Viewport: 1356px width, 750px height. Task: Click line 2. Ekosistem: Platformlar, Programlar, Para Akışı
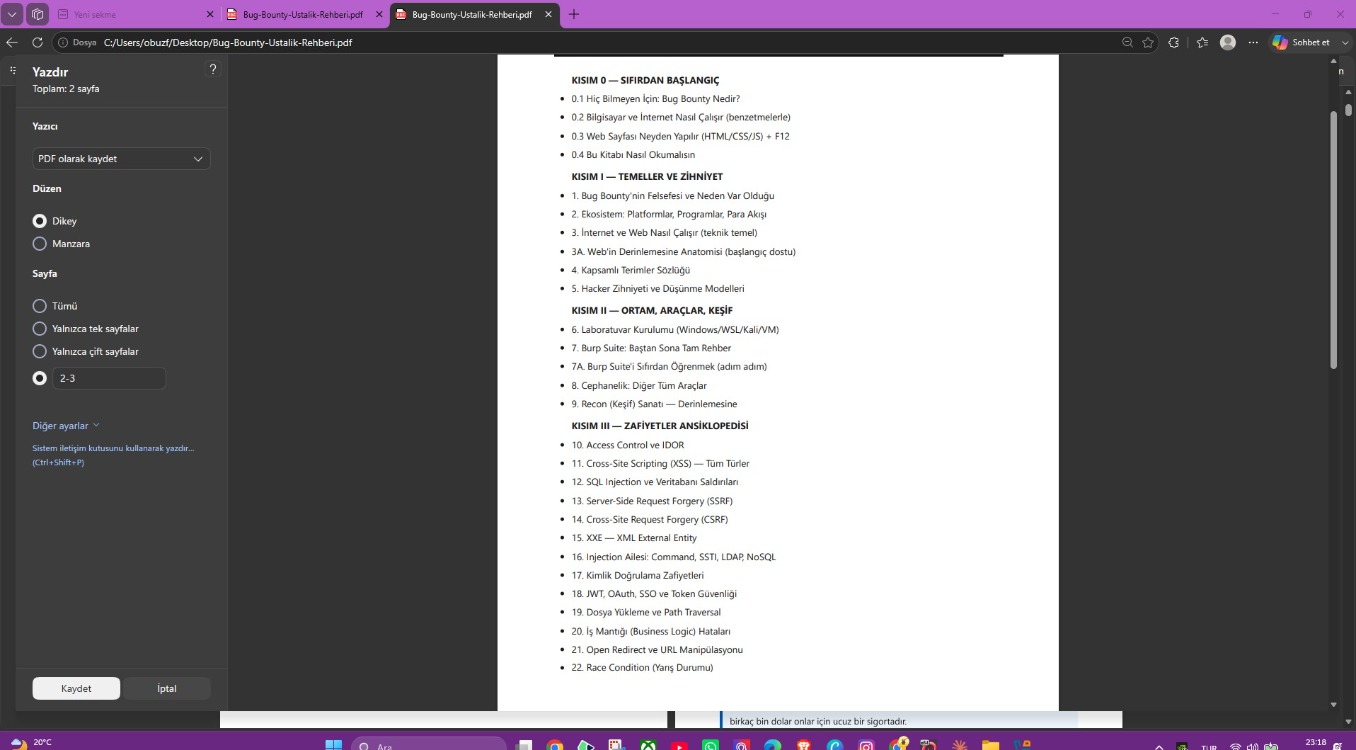(x=669, y=214)
